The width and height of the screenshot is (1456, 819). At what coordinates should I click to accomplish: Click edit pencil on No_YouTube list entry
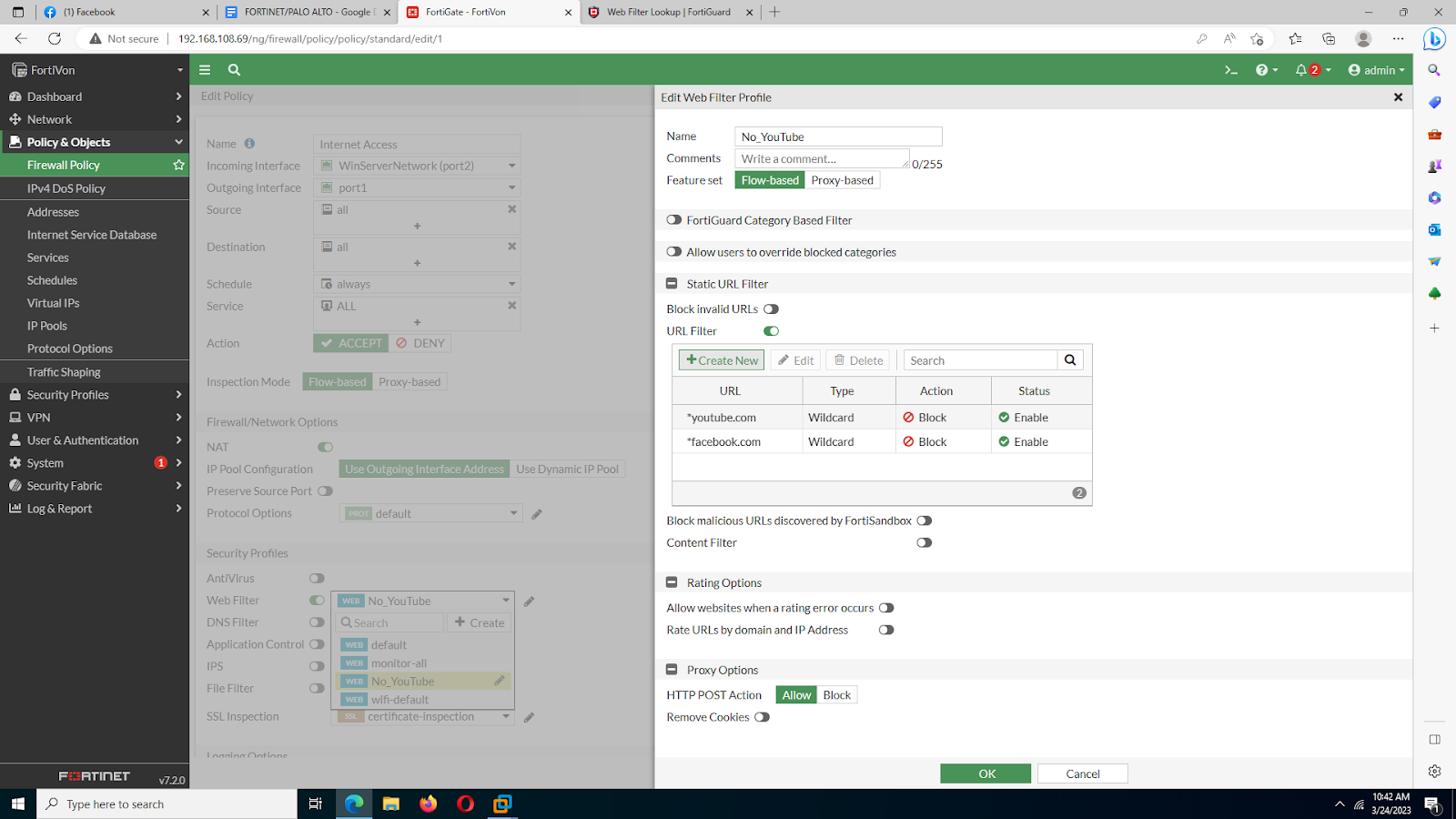tap(500, 681)
